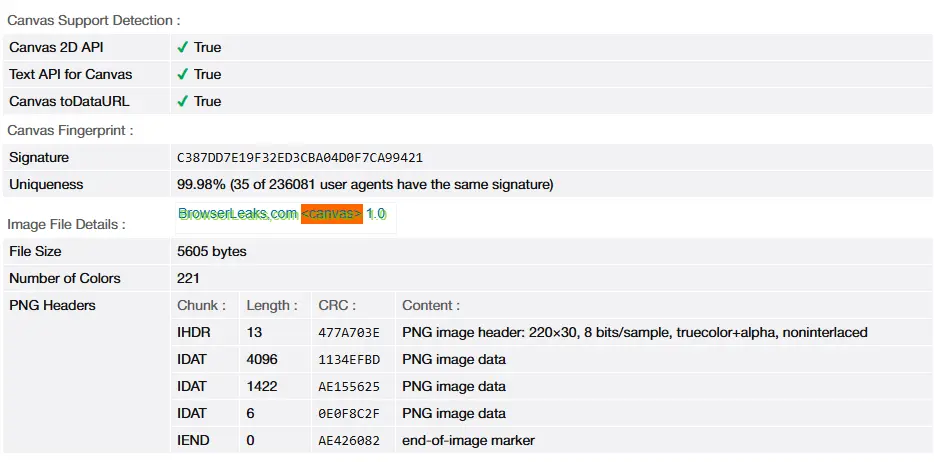
Task: Click the BrowserLeaks.com canvas fingerprint image
Action: click(287, 215)
